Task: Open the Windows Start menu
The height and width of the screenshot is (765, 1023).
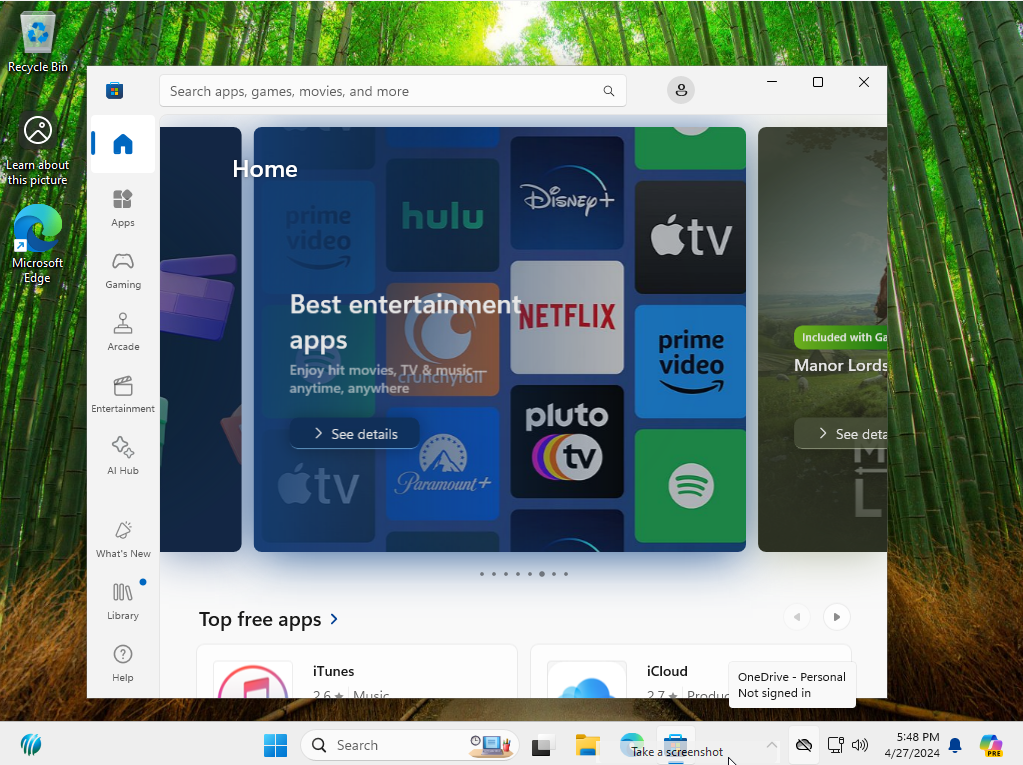Action: click(275, 745)
